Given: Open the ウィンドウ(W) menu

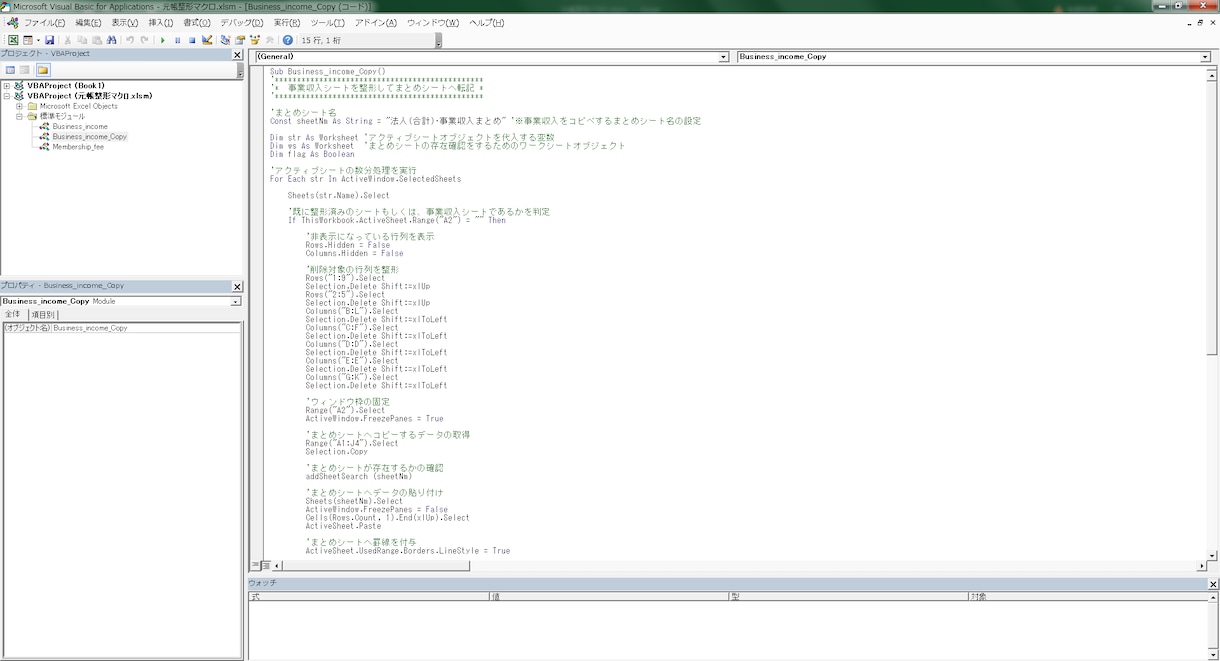Looking at the screenshot, I should click(433, 22).
